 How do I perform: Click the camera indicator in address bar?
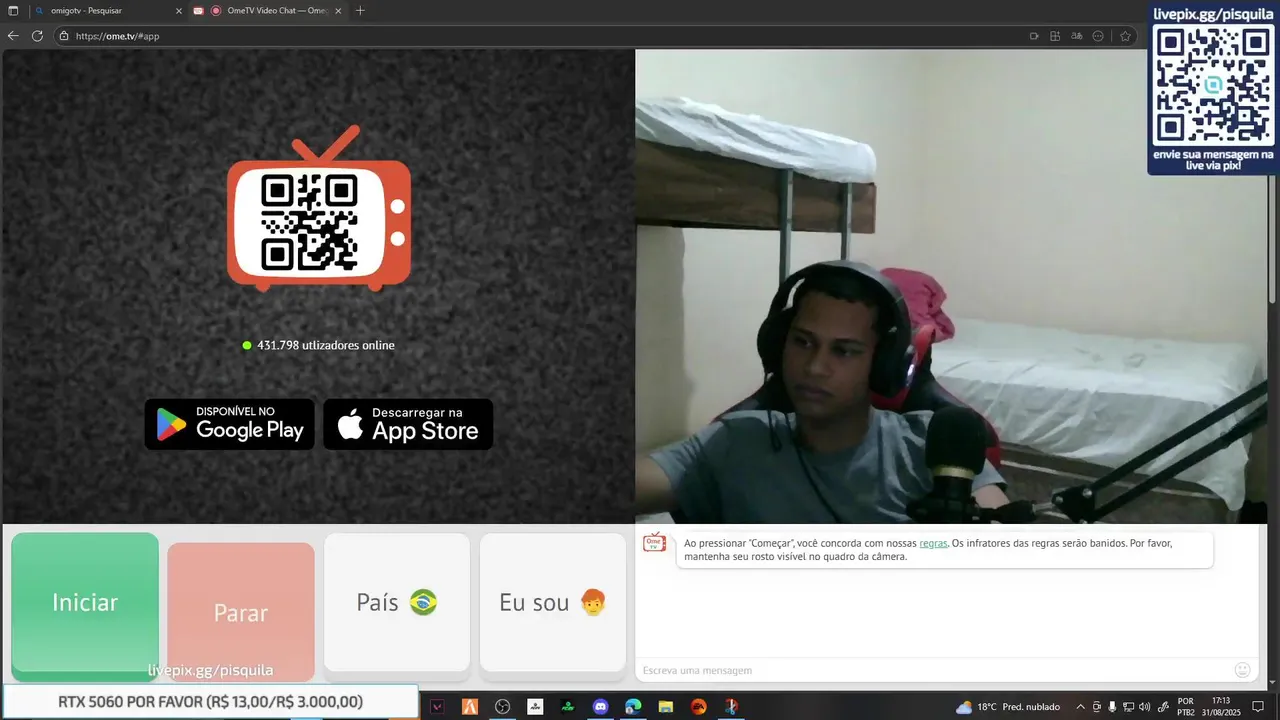(x=1034, y=36)
